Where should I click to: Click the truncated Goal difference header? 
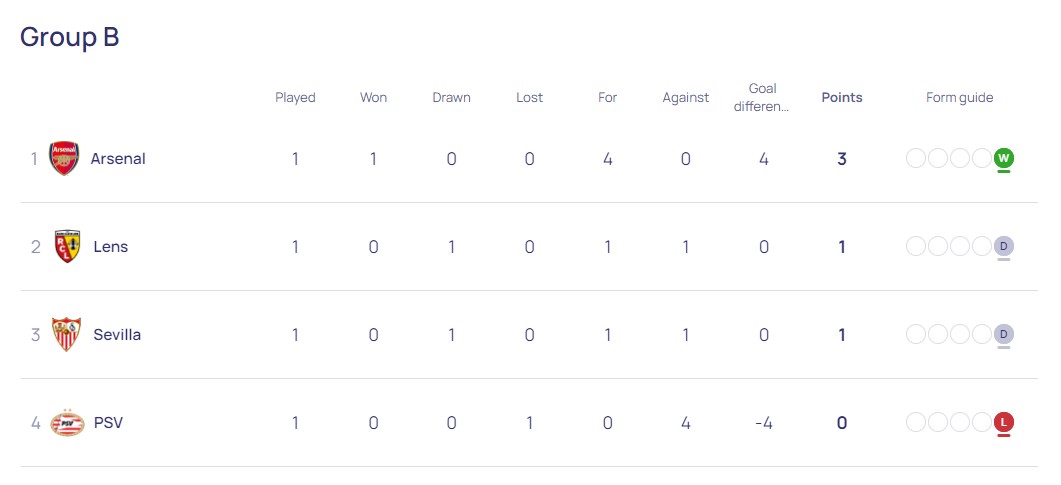pos(763,97)
